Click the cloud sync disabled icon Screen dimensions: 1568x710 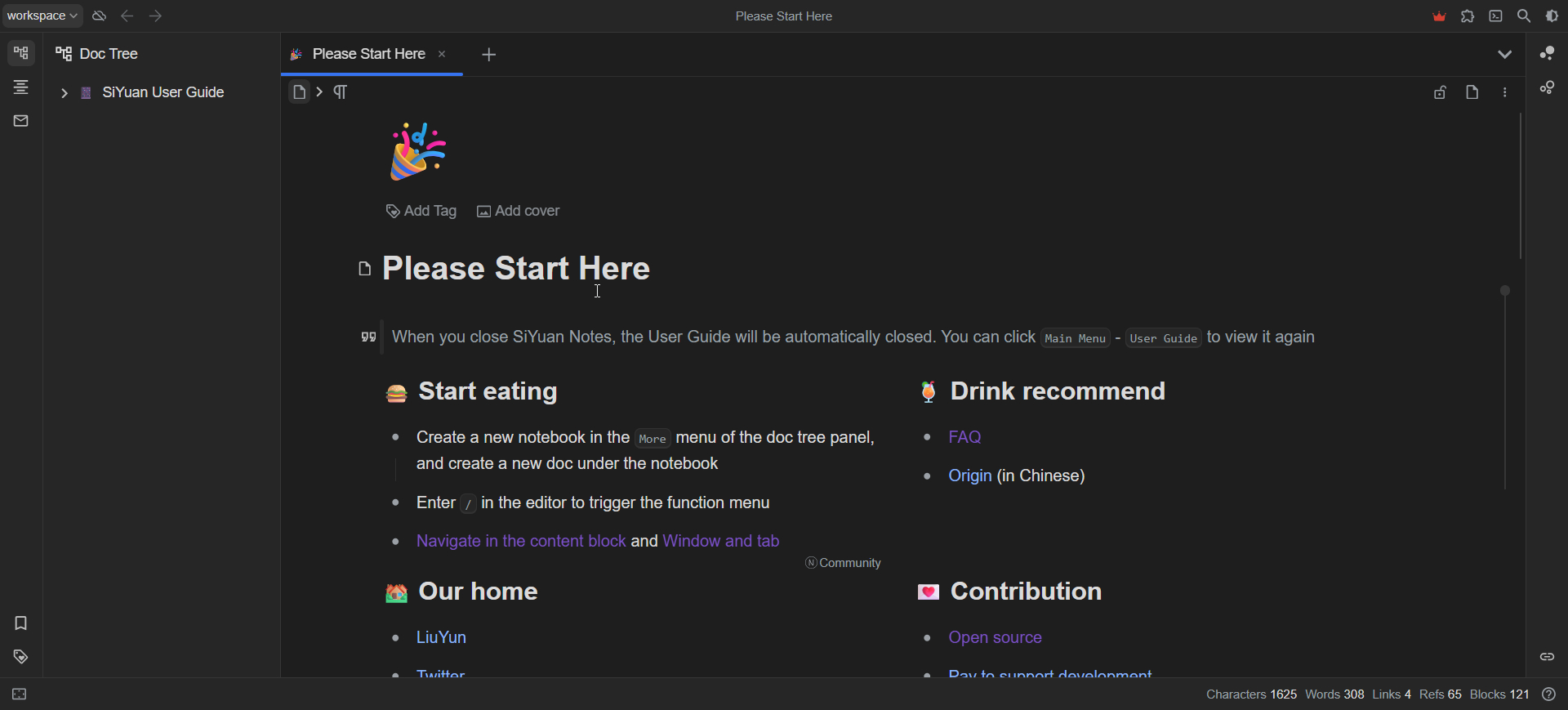pos(99,16)
